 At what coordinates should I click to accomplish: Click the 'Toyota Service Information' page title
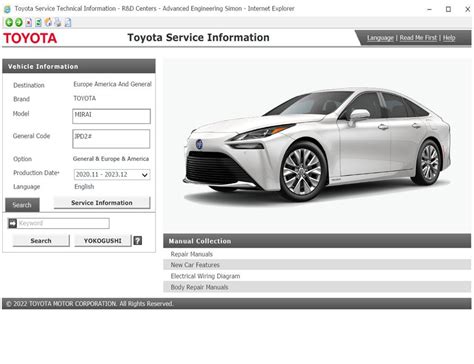(198, 38)
